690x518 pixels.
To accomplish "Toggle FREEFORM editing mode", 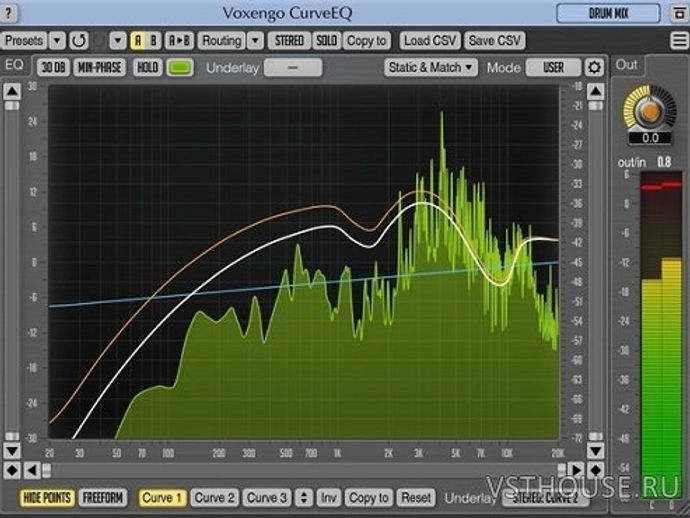I will point(103,498).
